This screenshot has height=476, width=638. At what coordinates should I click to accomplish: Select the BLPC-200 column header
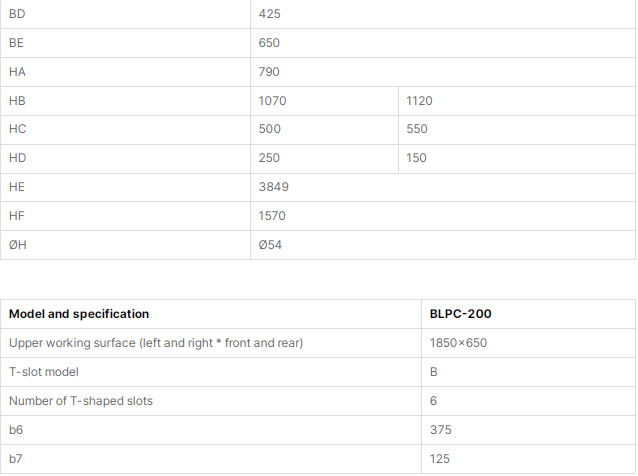tap(461, 314)
